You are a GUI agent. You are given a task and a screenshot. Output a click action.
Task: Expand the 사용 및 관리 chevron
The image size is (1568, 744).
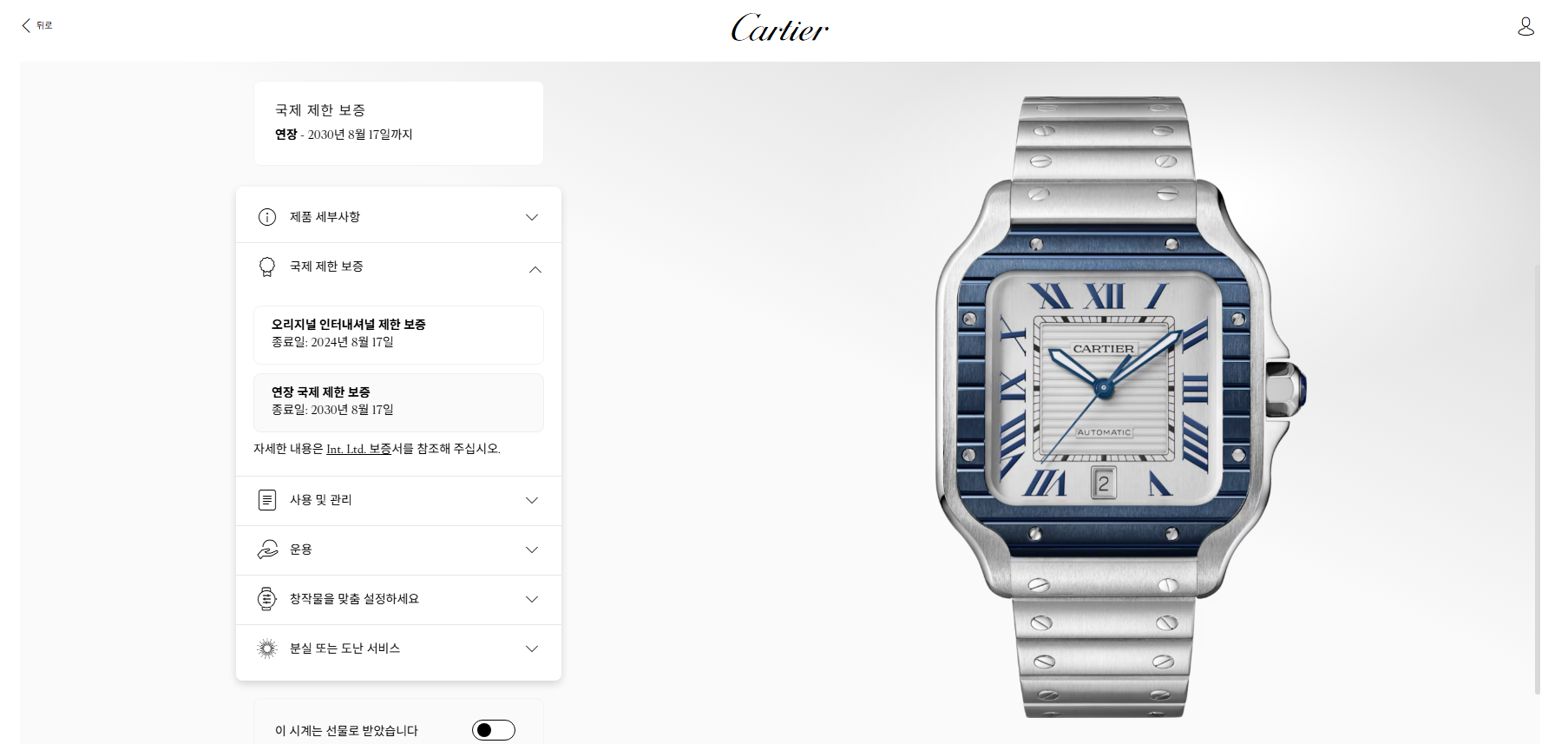pyautogui.click(x=532, y=500)
